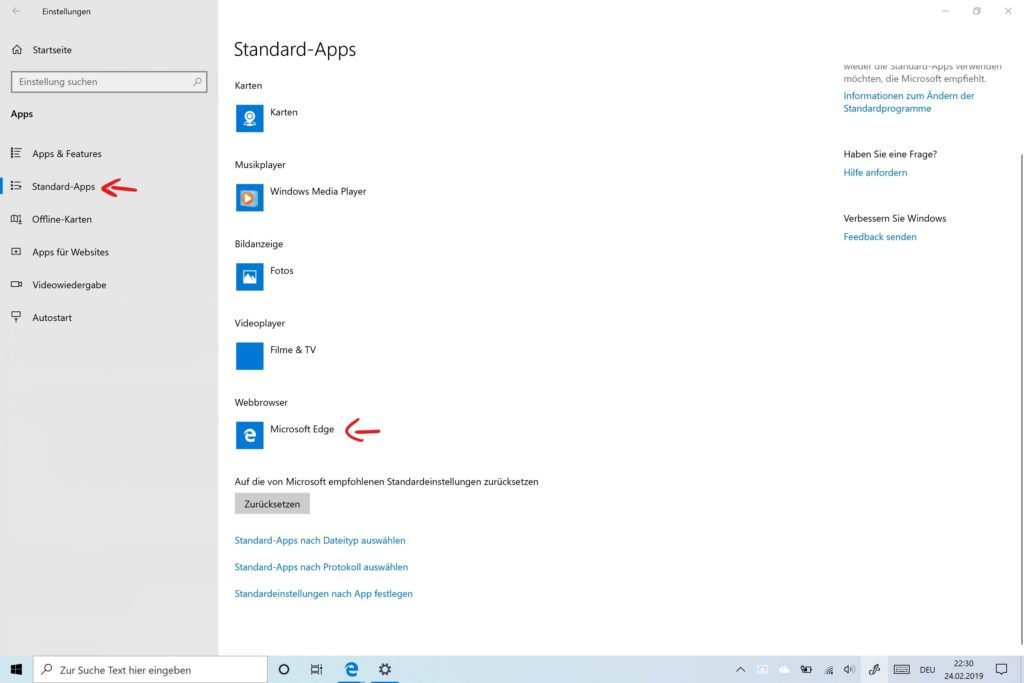Click the Settings gear in taskbar

[x=385, y=669]
